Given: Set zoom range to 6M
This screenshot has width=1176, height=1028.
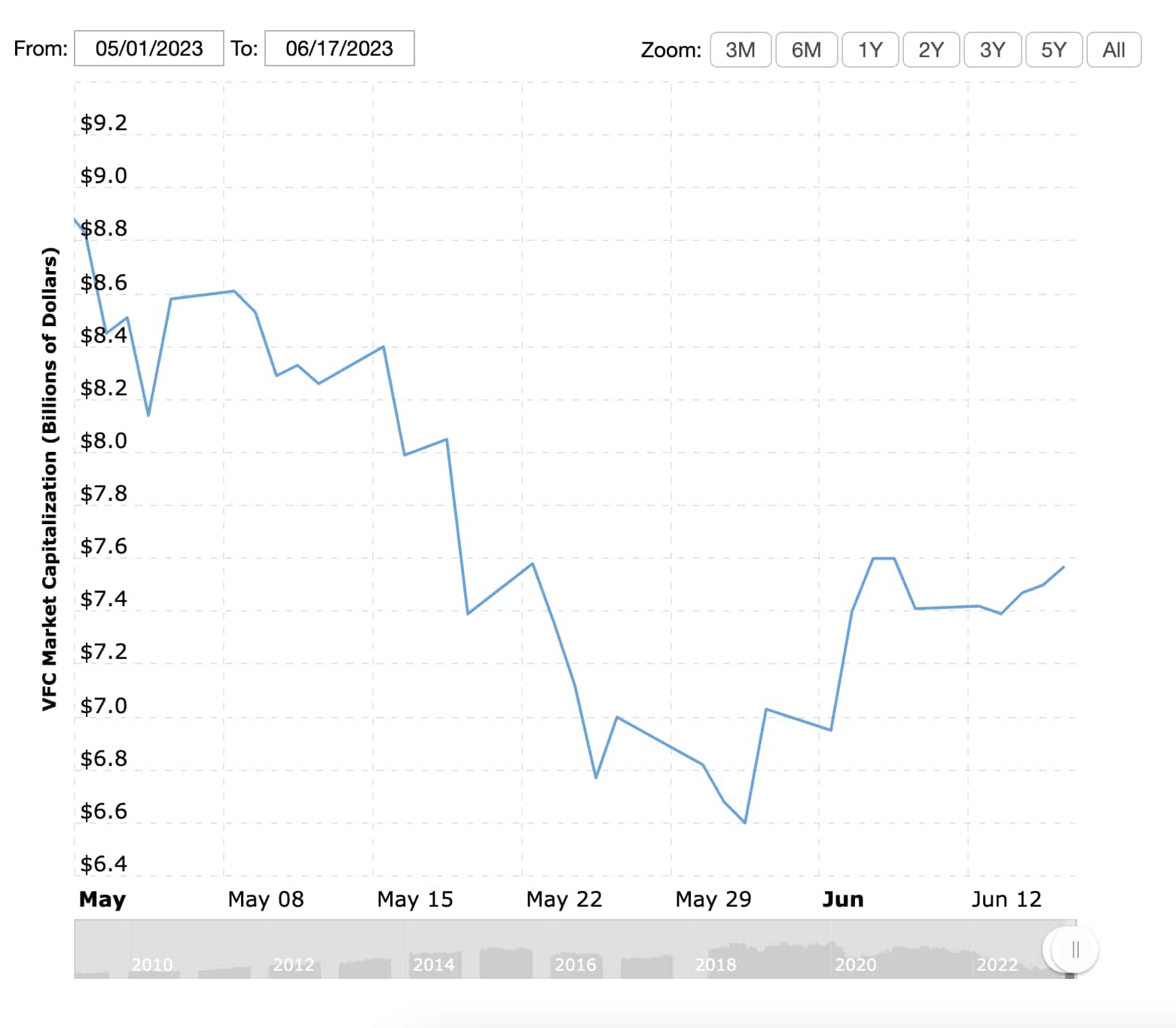Looking at the screenshot, I should [x=806, y=50].
